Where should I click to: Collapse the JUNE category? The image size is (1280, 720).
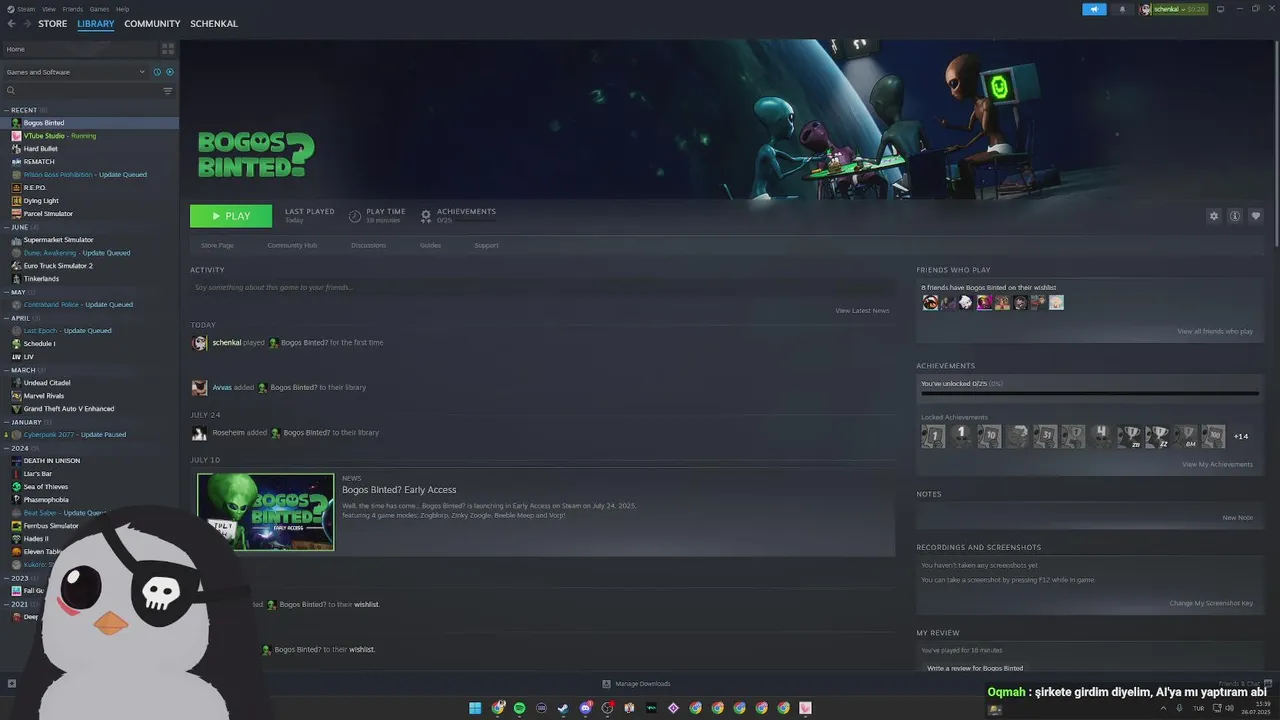(x=19, y=227)
